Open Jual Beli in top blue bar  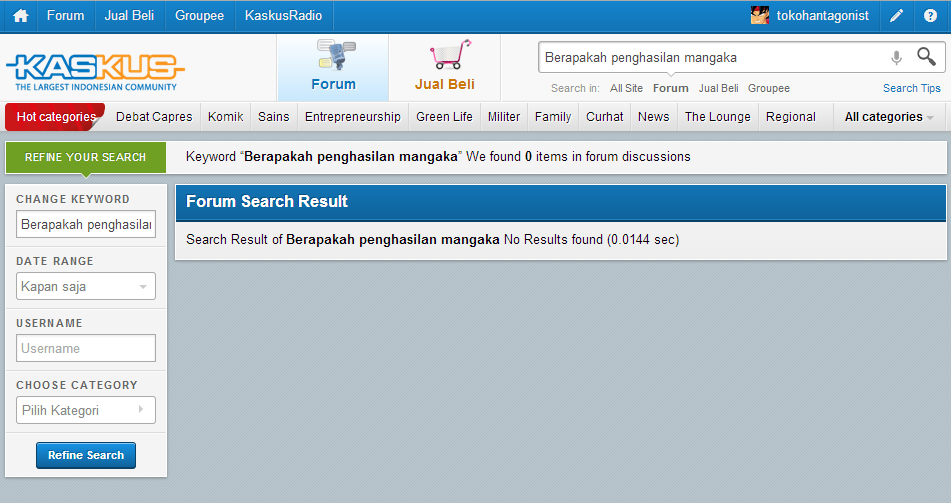(x=129, y=16)
